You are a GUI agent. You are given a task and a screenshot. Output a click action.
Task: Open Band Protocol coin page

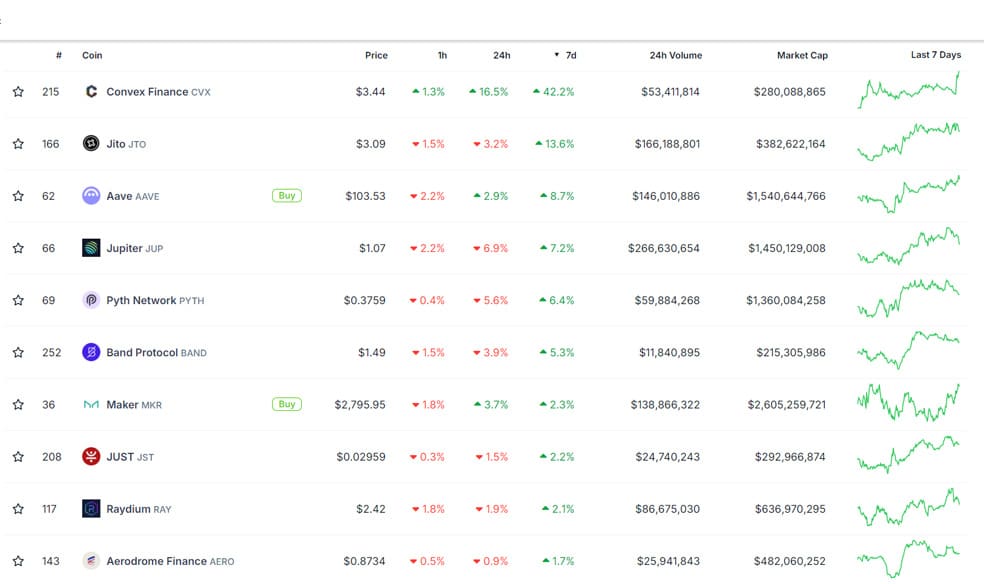pos(156,352)
